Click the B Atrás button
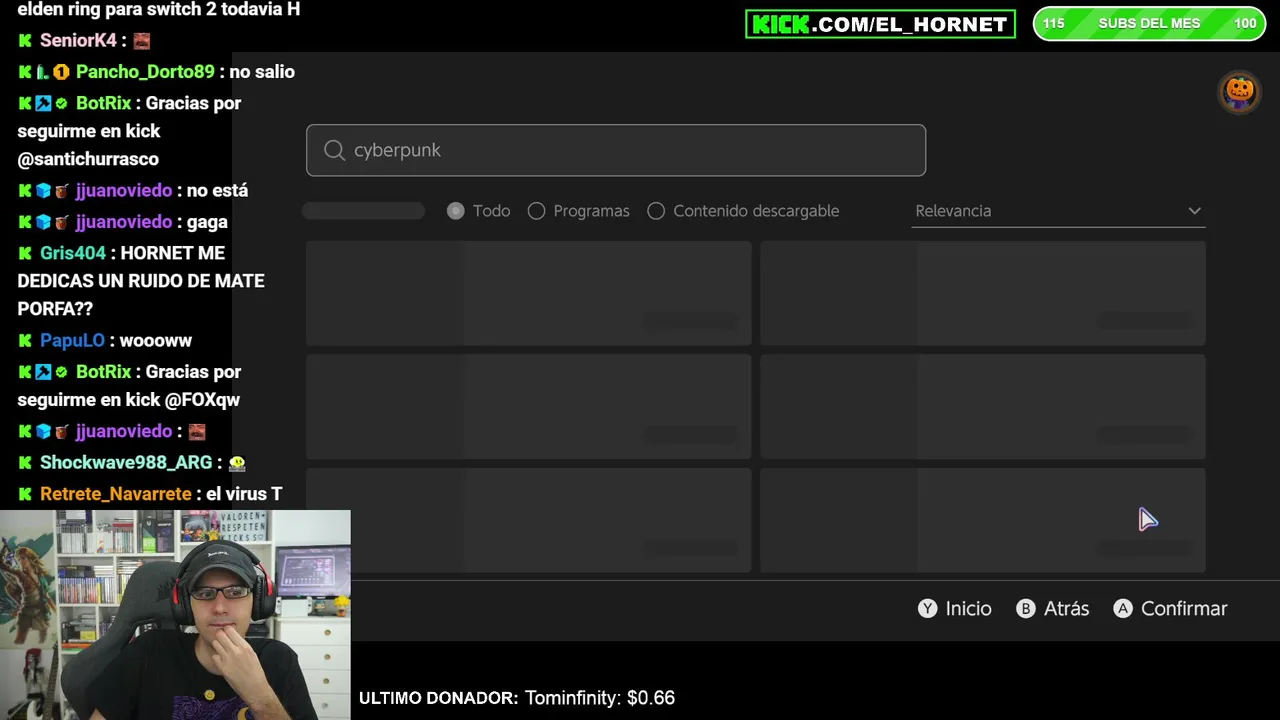The image size is (1280, 720). [x=1053, y=608]
